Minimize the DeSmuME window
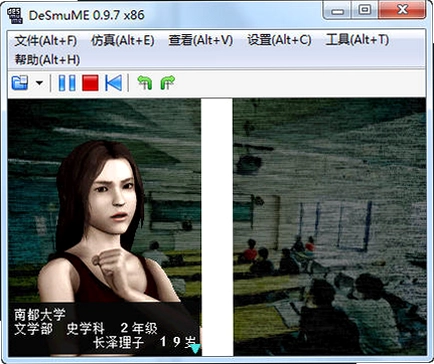The image size is (434, 364). [338, 10]
